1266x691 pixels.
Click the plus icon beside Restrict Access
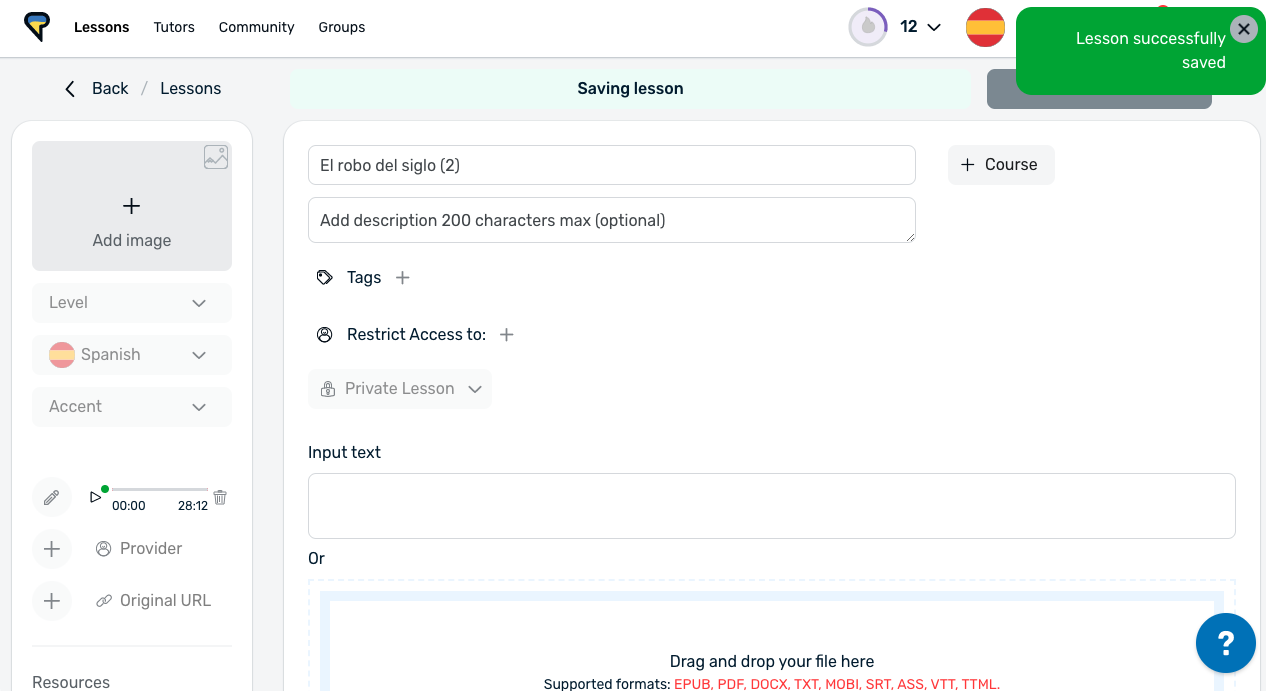tap(507, 335)
